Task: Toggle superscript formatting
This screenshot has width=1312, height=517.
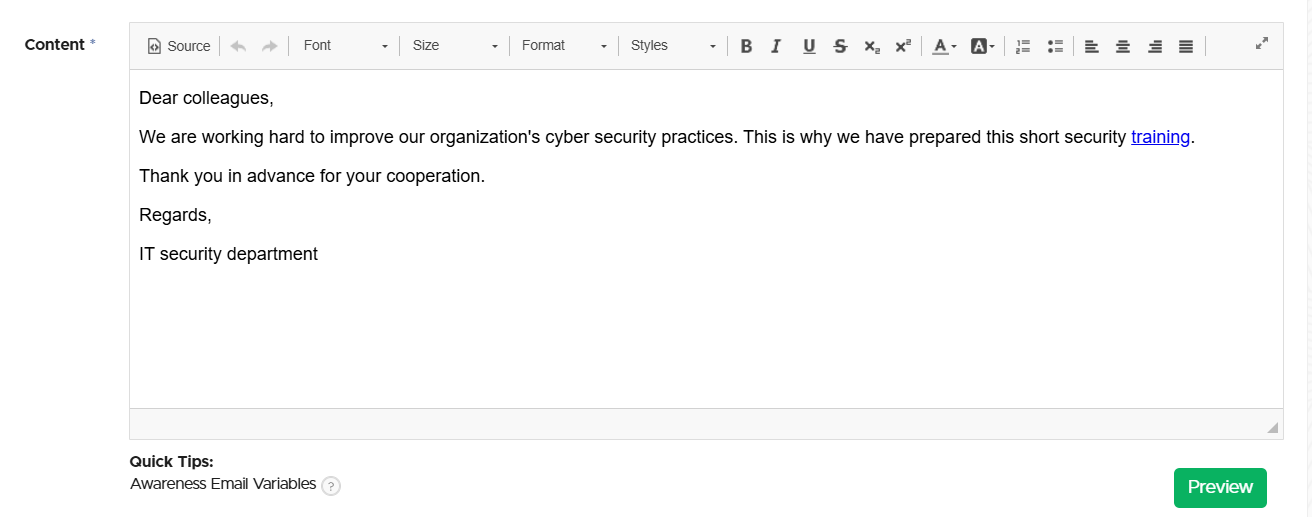Action: point(903,46)
